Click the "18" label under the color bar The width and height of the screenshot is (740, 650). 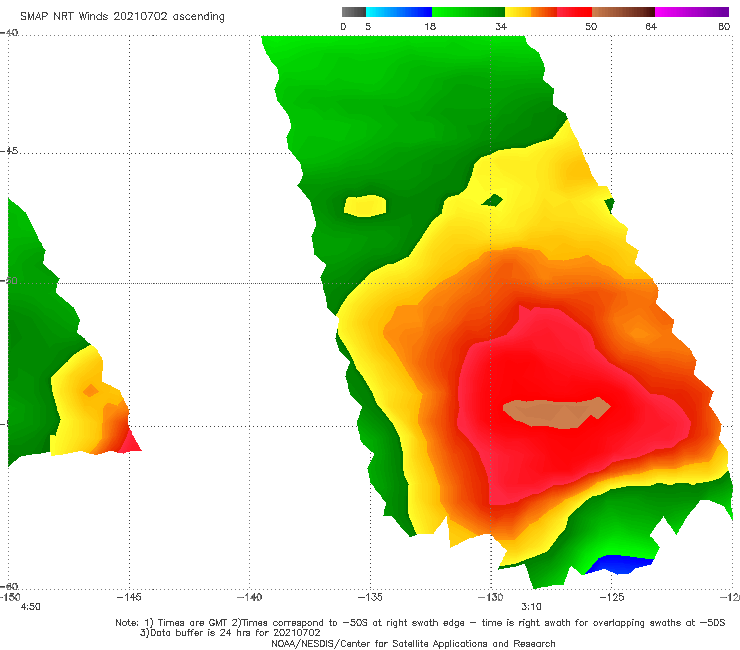click(x=430, y=26)
